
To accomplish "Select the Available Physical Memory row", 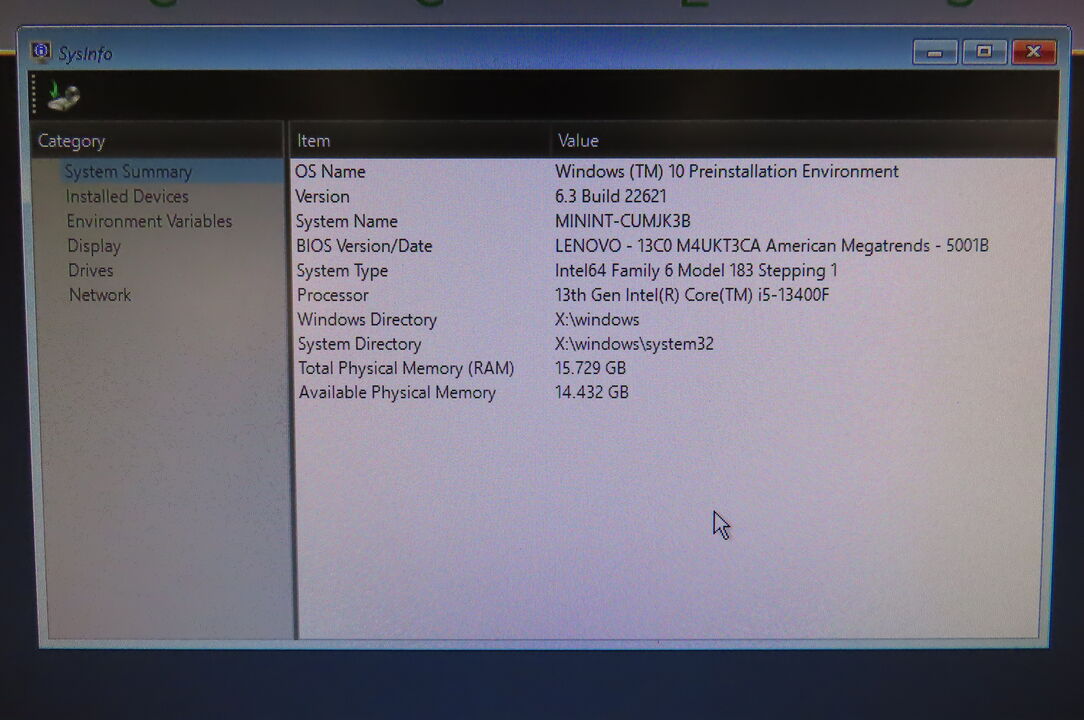I will point(397,393).
